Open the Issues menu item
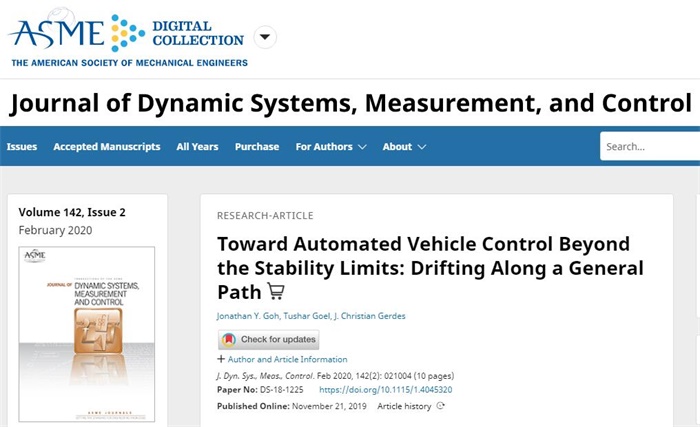The width and height of the screenshot is (700, 427). [x=22, y=146]
